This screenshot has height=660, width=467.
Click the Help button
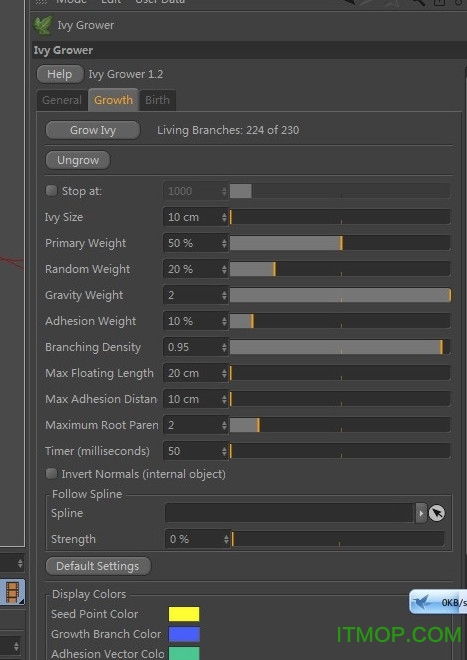point(60,75)
